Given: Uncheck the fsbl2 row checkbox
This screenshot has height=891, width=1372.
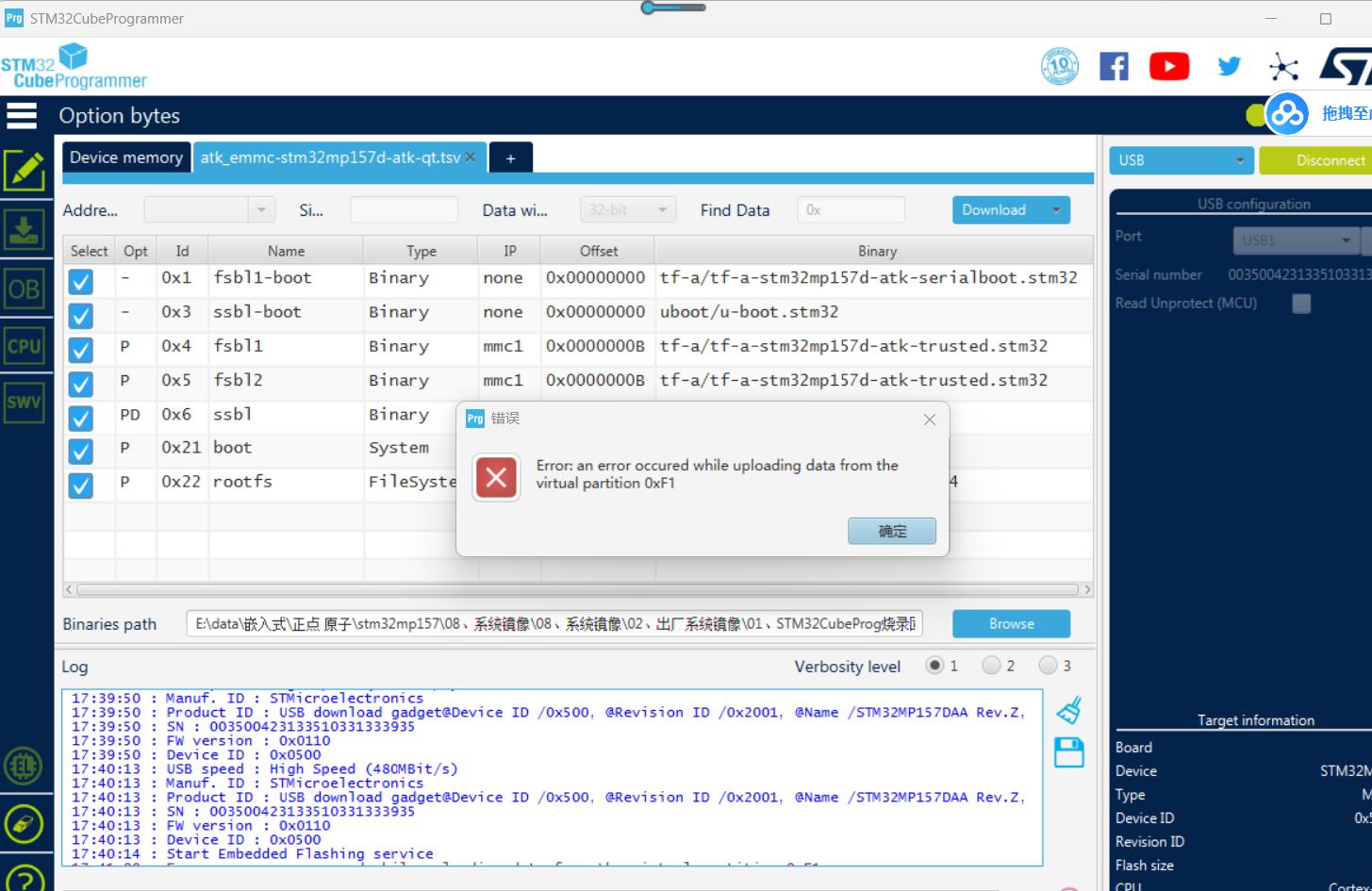Looking at the screenshot, I should (x=81, y=384).
